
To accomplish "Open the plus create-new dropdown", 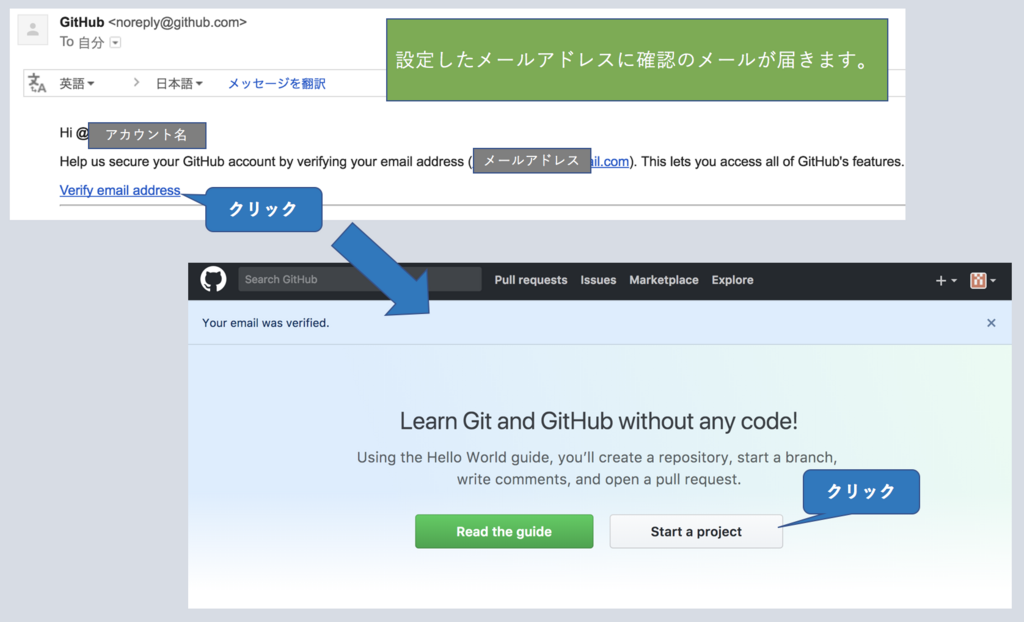I will pyautogui.click(x=946, y=280).
